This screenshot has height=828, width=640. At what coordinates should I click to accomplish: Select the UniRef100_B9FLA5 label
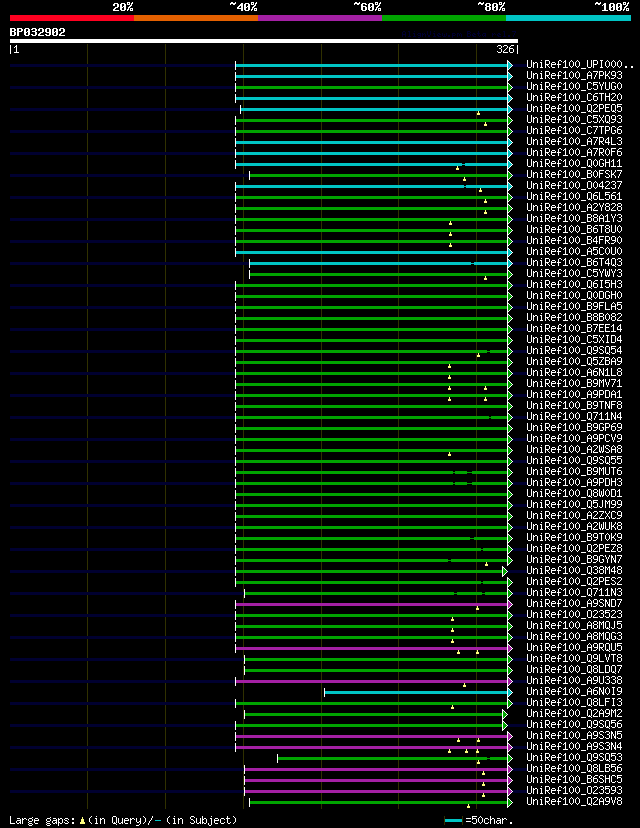click(x=575, y=306)
